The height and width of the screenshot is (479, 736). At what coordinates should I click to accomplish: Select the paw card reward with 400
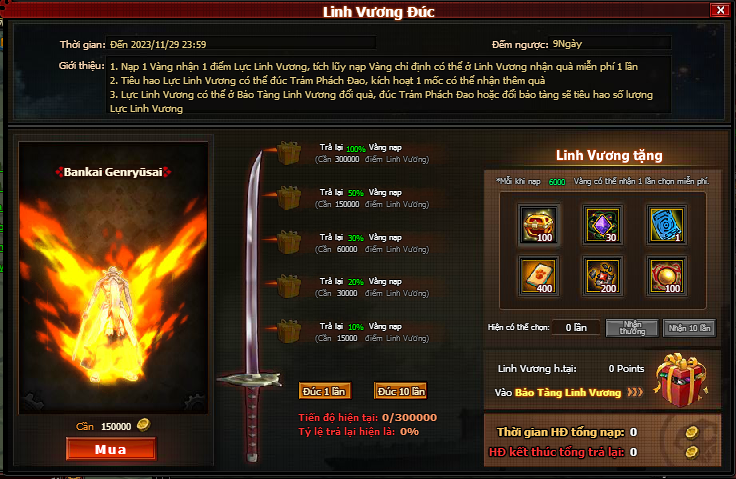(538, 277)
